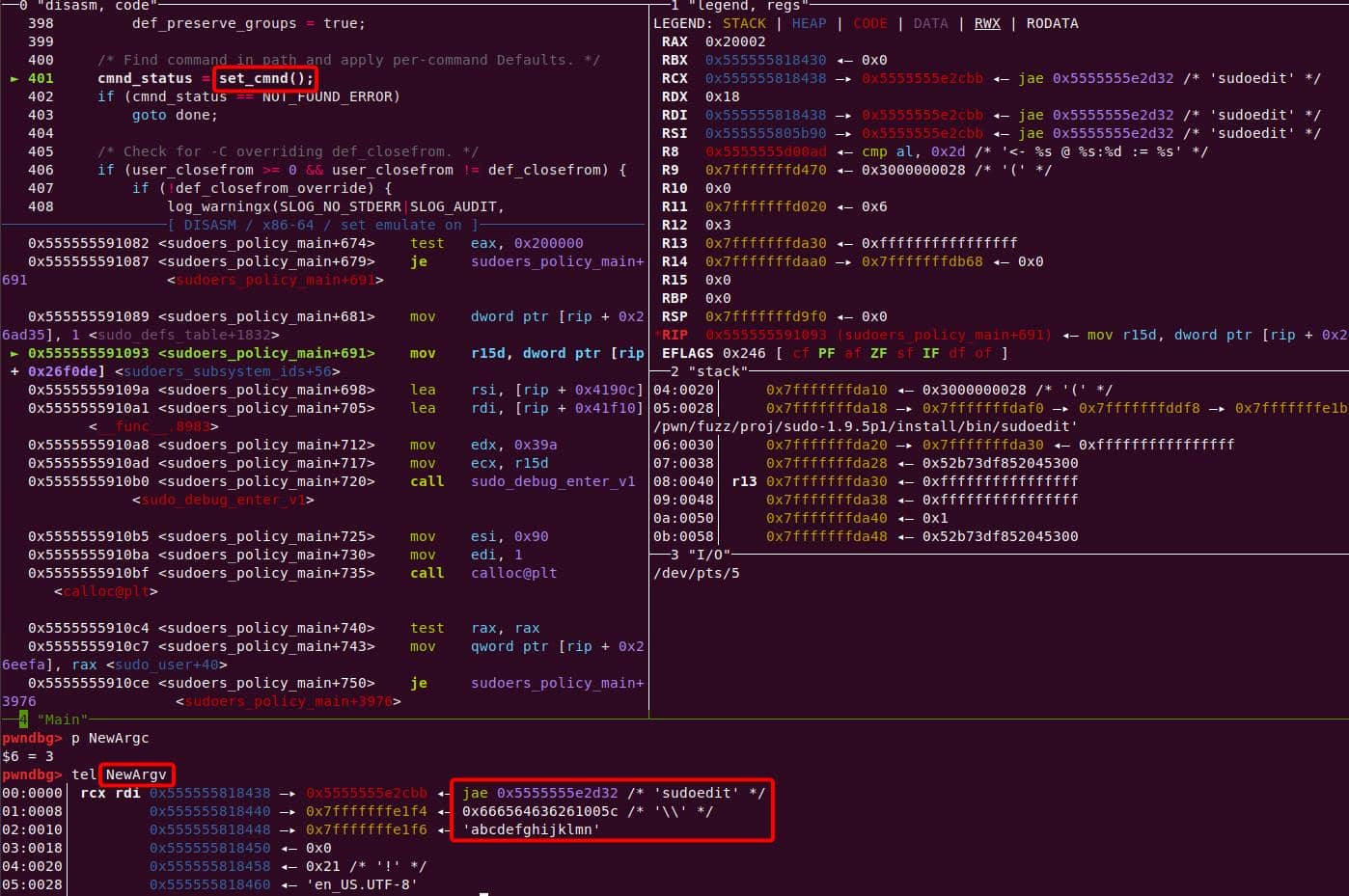Click R9 register value 0x7fffffffd470

(765, 170)
